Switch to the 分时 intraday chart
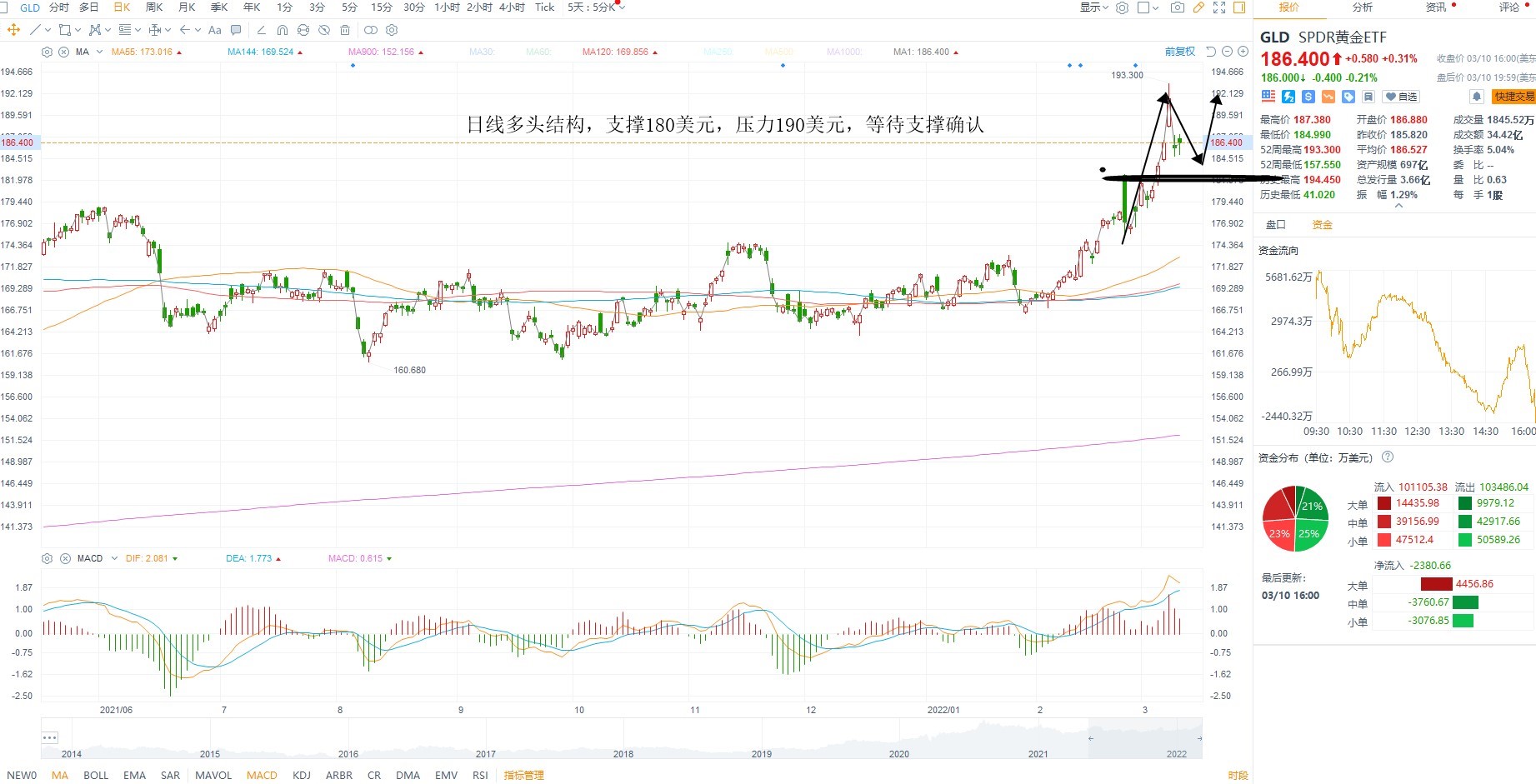Viewport: 1536px width, 784px height. pyautogui.click(x=59, y=7)
